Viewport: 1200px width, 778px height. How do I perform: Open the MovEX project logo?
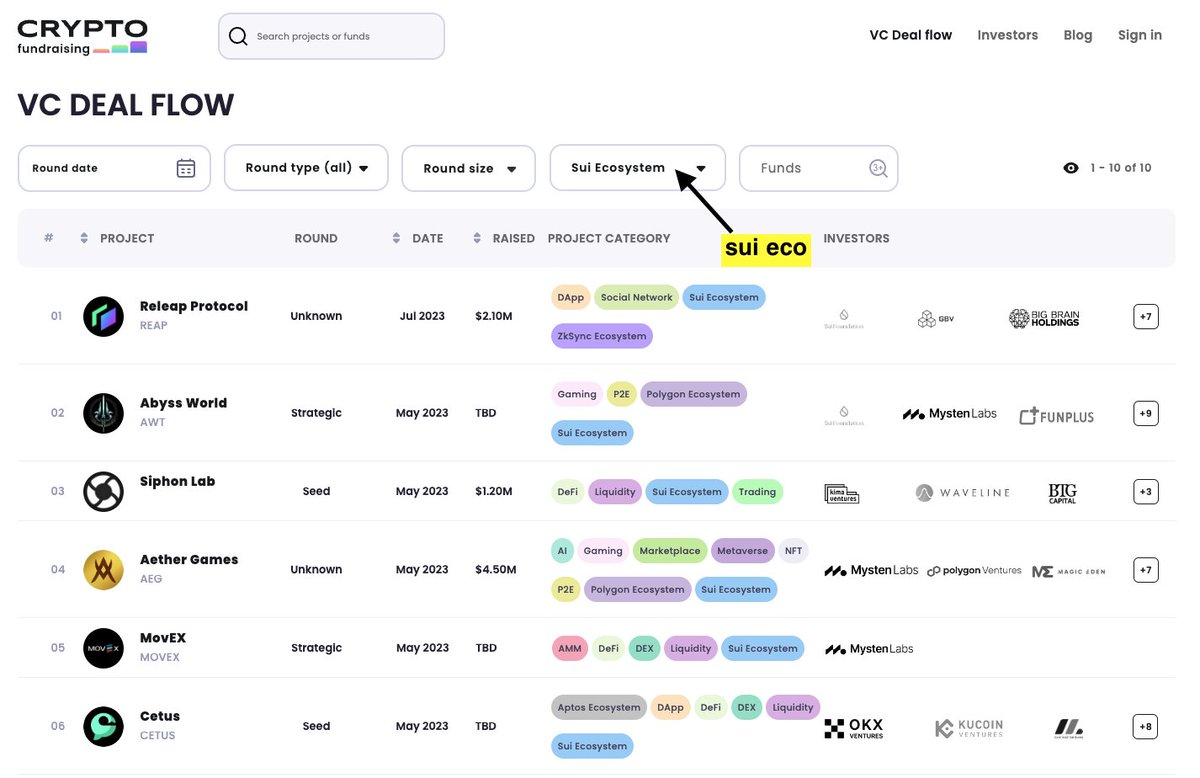click(x=103, y=648)
